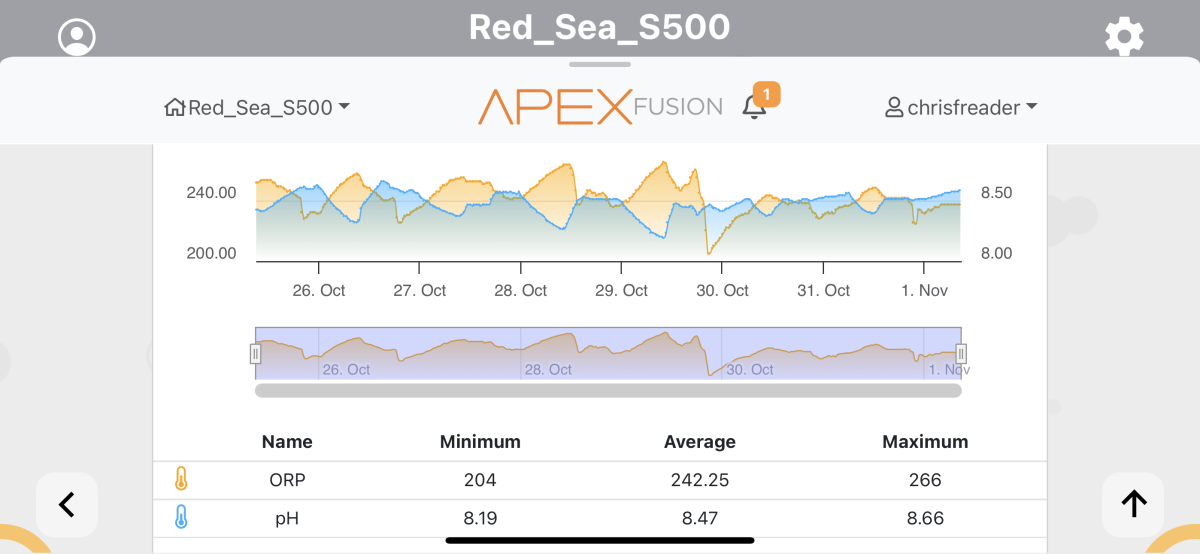
Task: Click the 30. Oct marker on chart axis
Action: coord(722,290)
